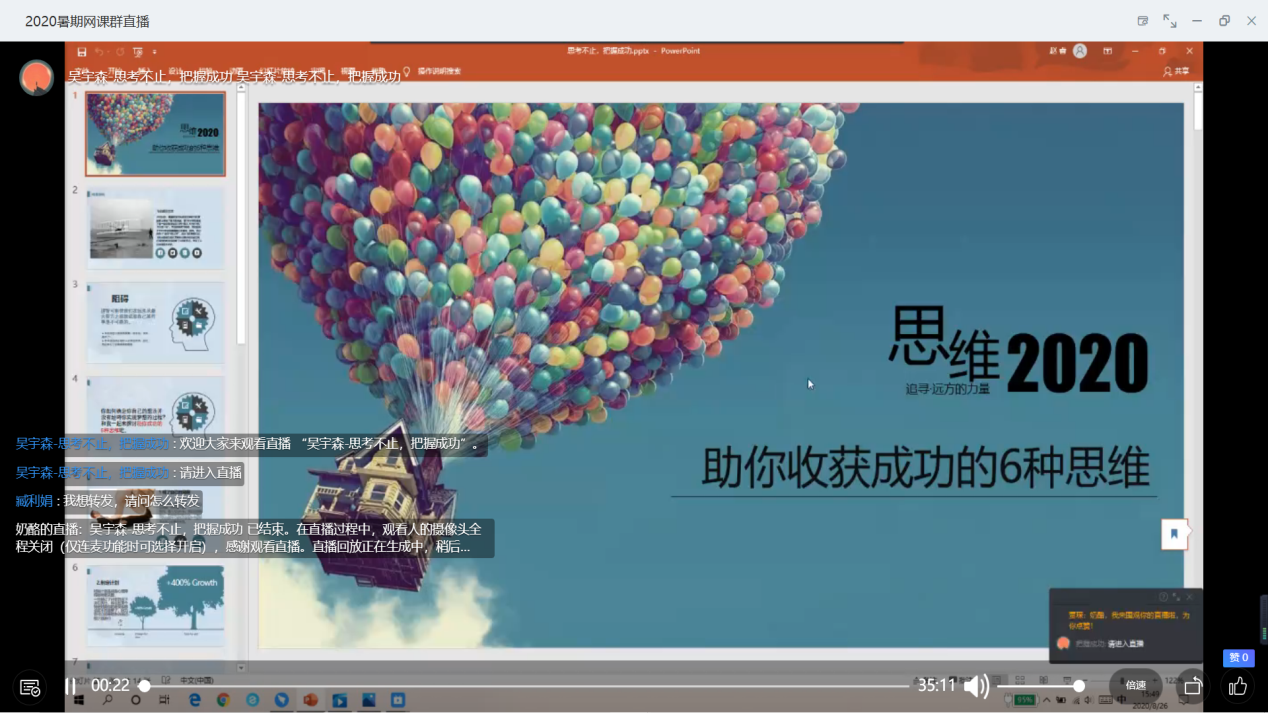The height and width of the screenshot is (713, 1268).
Task: Restore down the live player window
Action: click(1224, 21)
